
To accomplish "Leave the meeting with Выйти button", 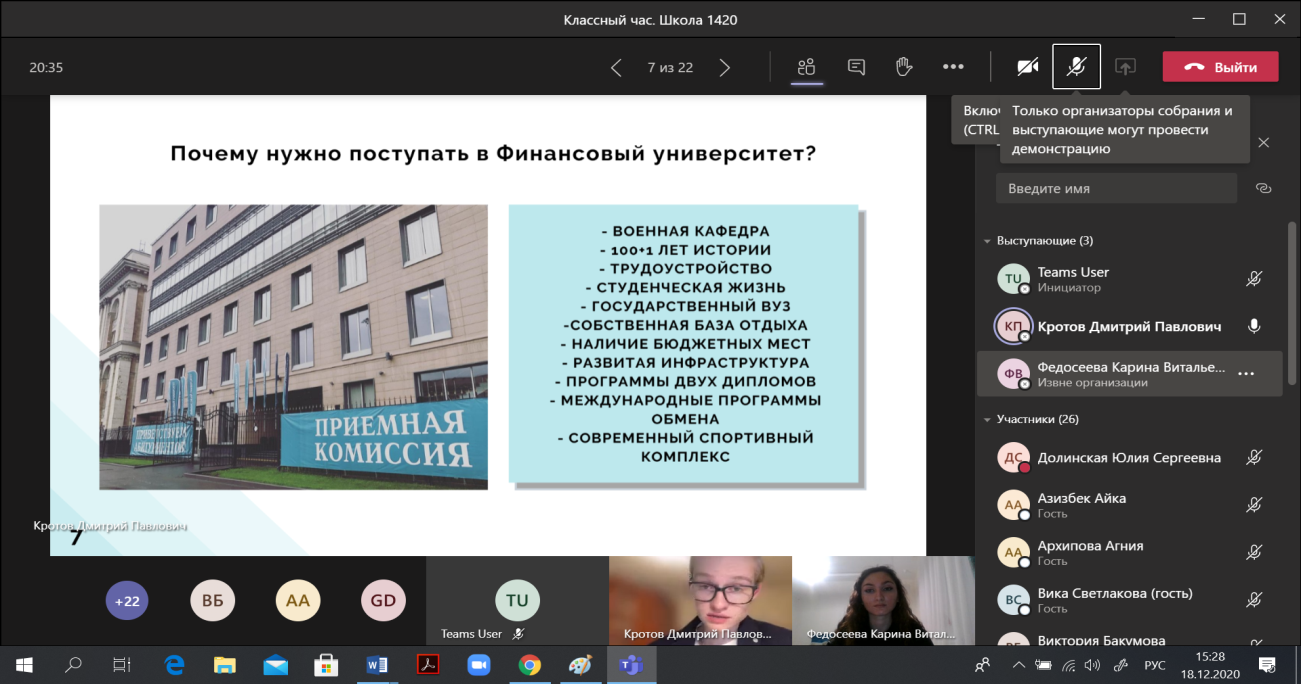I will (1220, 67).
